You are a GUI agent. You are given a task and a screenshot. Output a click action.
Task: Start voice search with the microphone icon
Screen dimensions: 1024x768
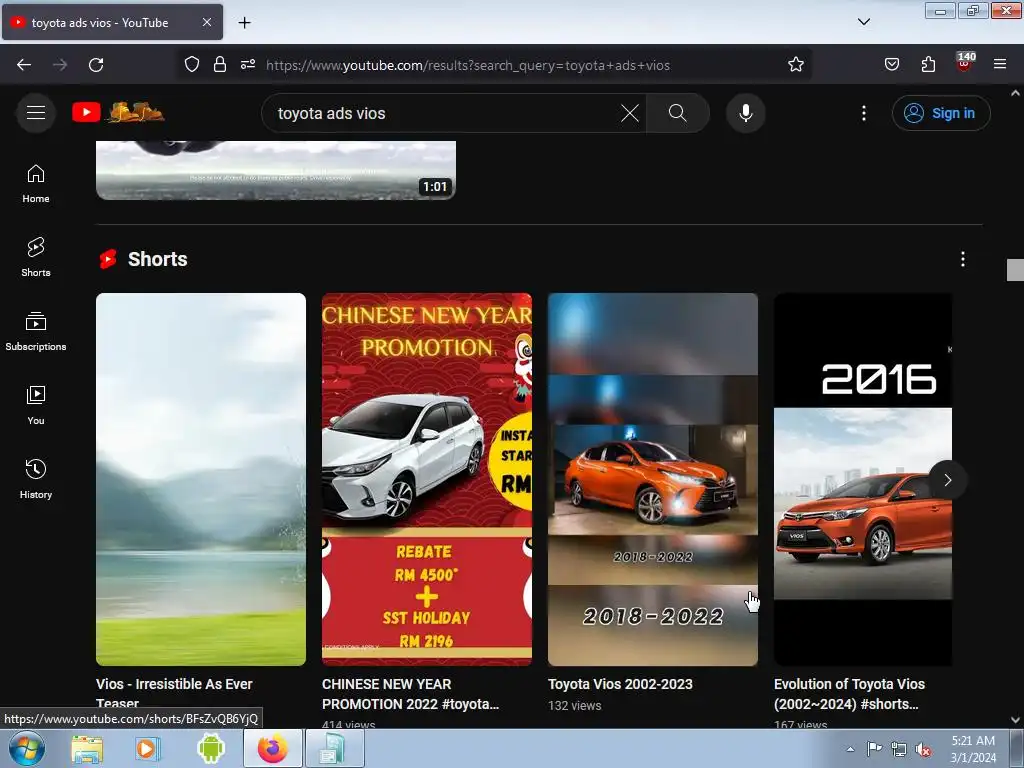click(745, 113)
